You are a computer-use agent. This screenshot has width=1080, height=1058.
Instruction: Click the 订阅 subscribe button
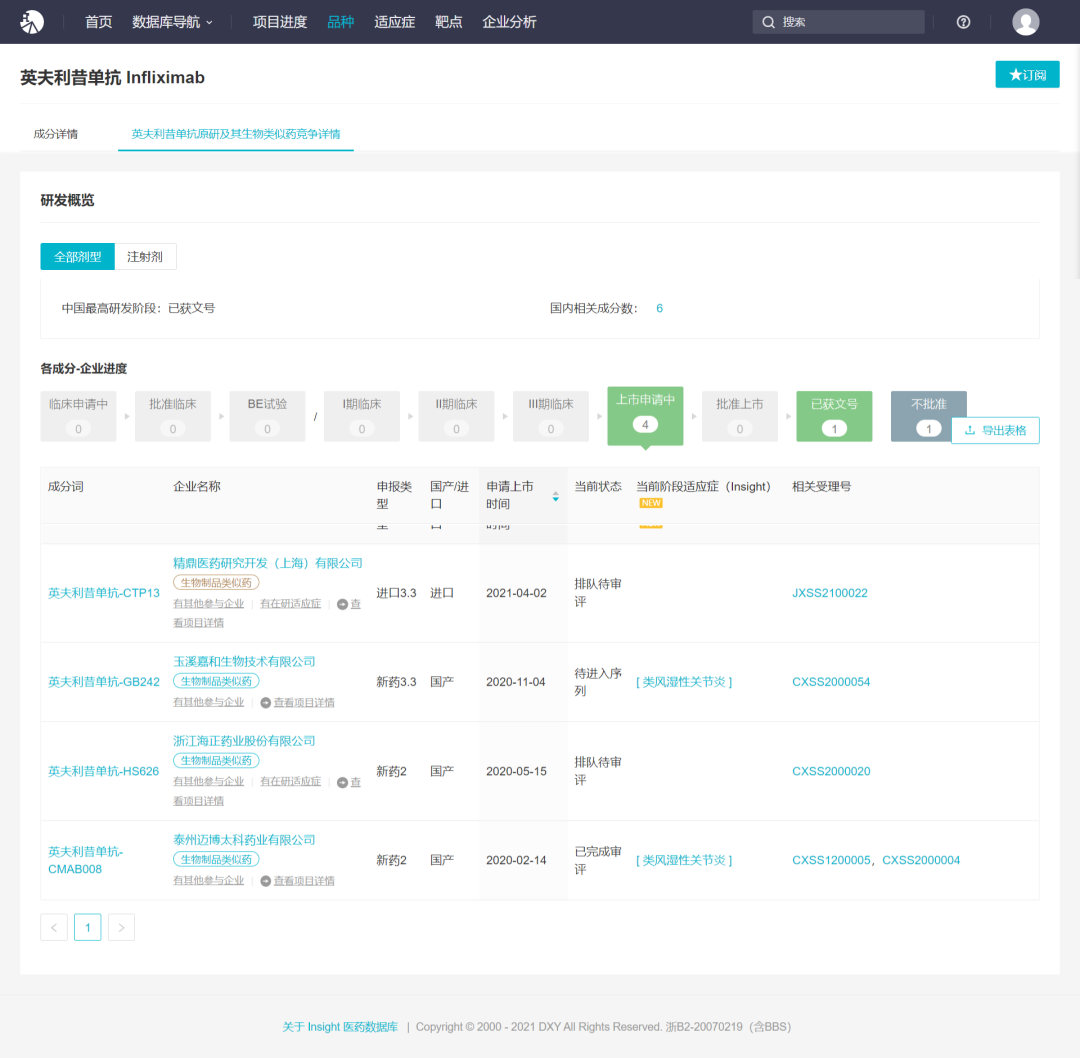[1027, 74]
